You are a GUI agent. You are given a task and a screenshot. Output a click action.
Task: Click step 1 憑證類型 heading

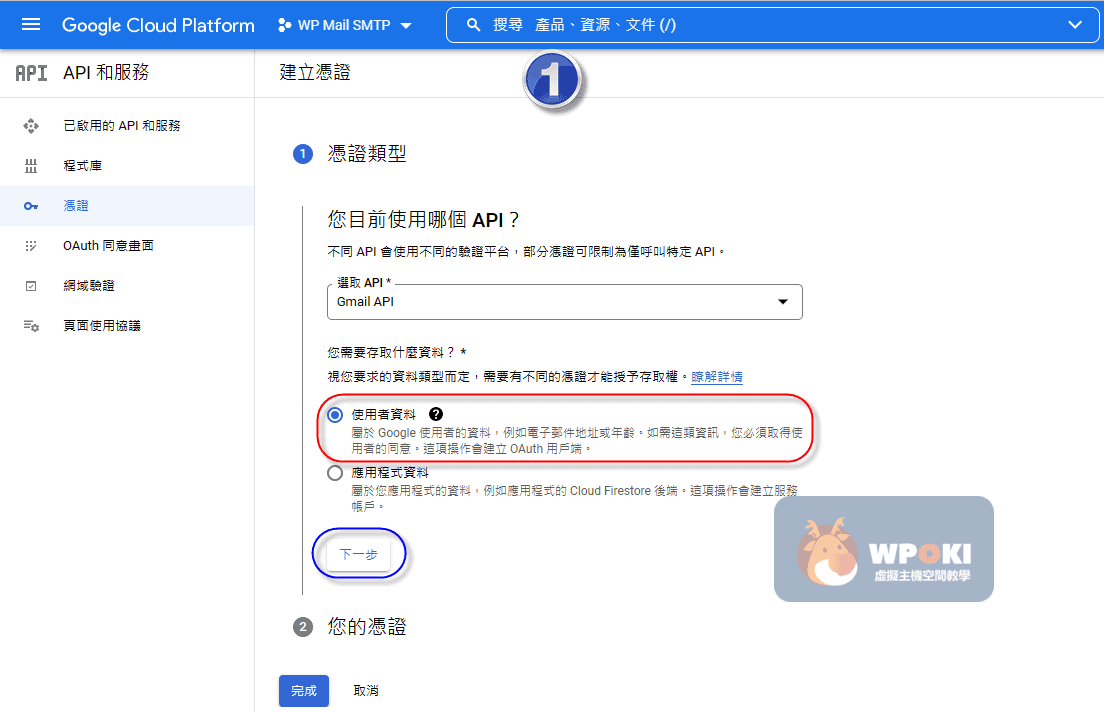click(367, 154)
